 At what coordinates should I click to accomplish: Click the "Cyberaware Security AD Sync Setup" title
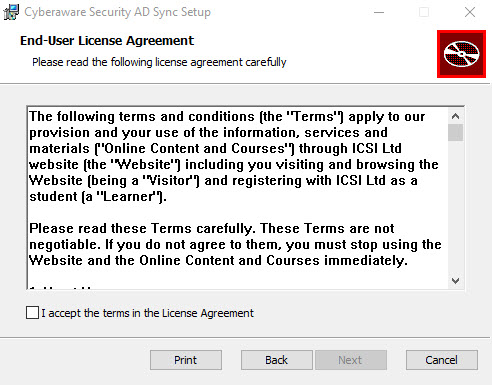[x=117, y=12]
